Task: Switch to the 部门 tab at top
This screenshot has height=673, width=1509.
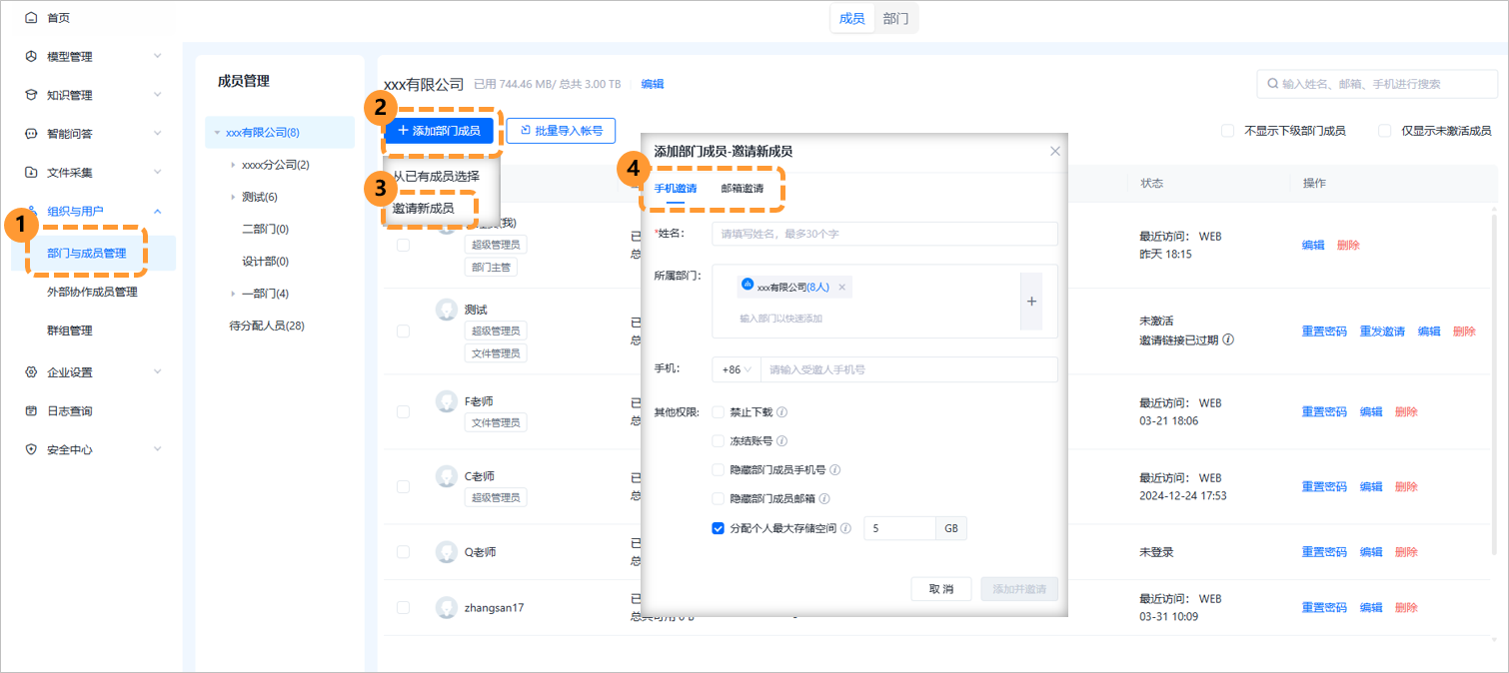Action: click(x=895, y=18)
